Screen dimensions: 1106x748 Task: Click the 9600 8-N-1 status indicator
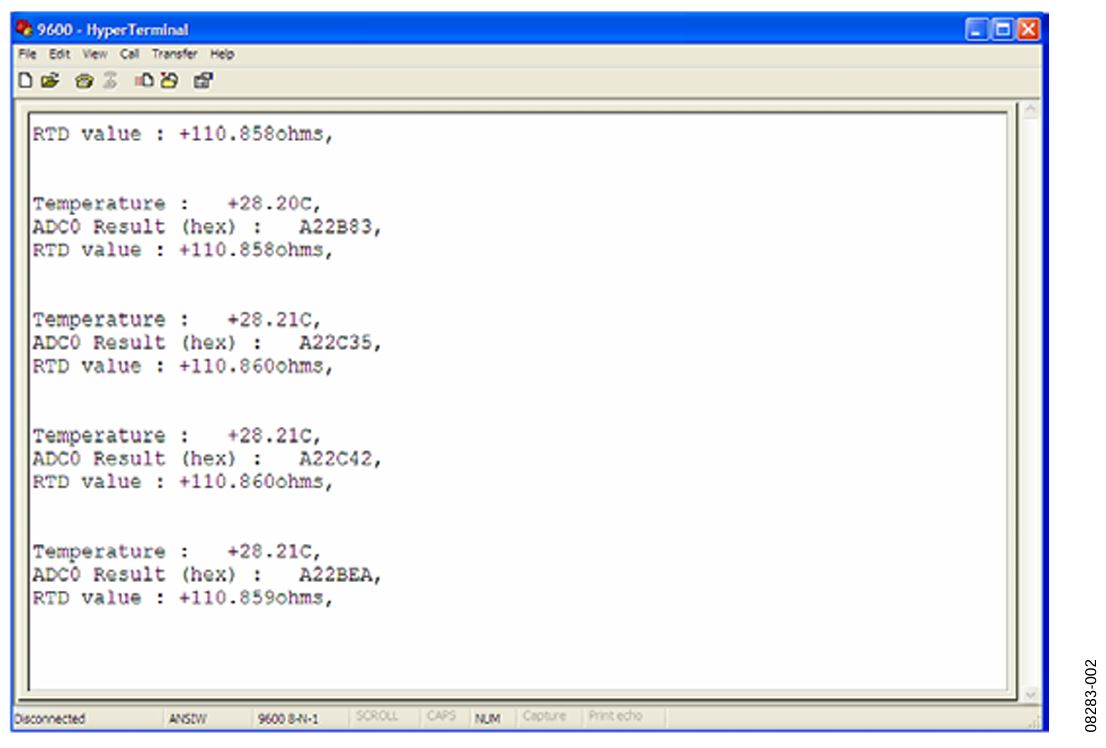coord(288,718)
